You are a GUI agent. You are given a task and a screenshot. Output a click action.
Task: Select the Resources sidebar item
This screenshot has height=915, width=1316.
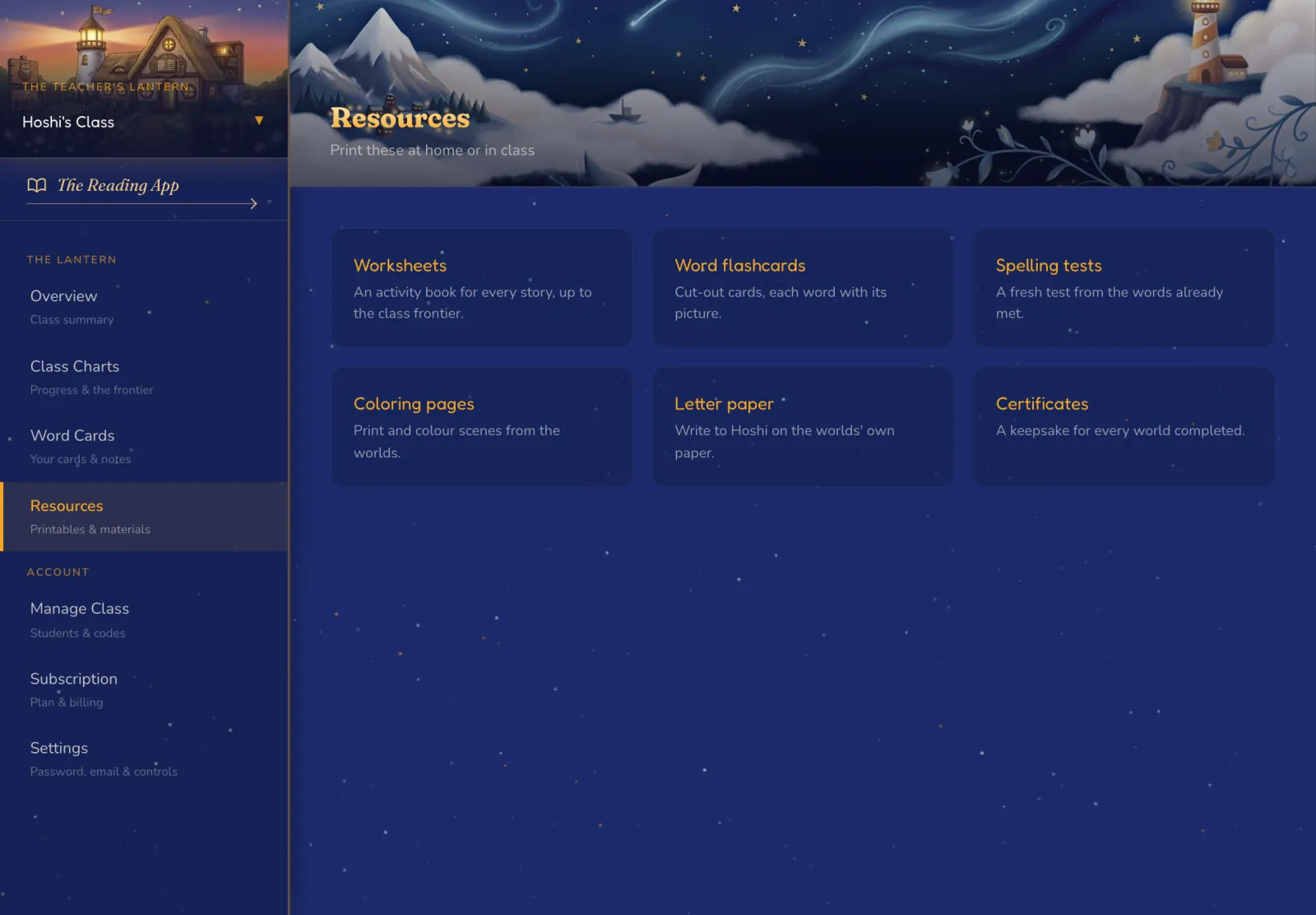144,516
